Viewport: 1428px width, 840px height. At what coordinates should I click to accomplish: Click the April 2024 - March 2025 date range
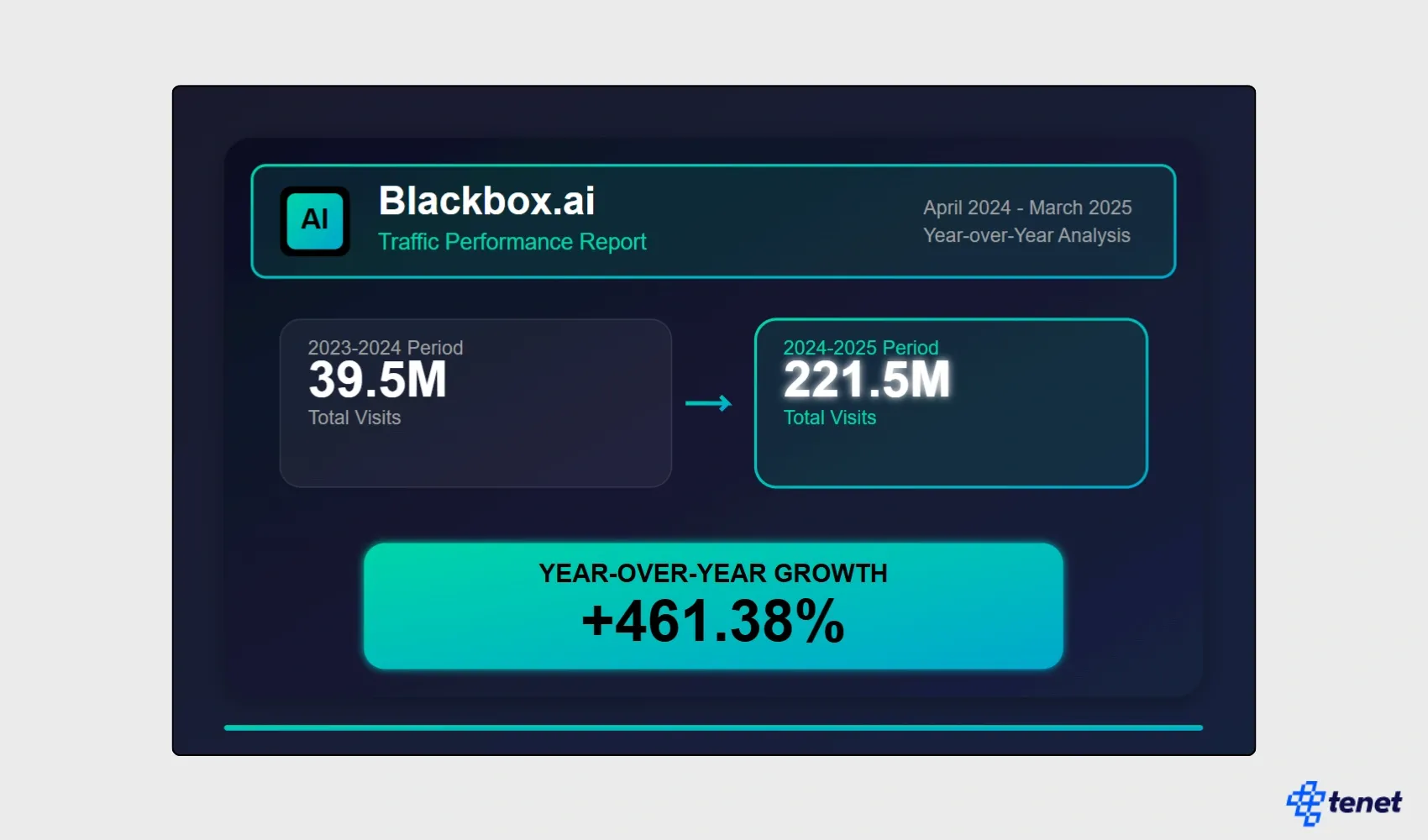coord(1026,207)
